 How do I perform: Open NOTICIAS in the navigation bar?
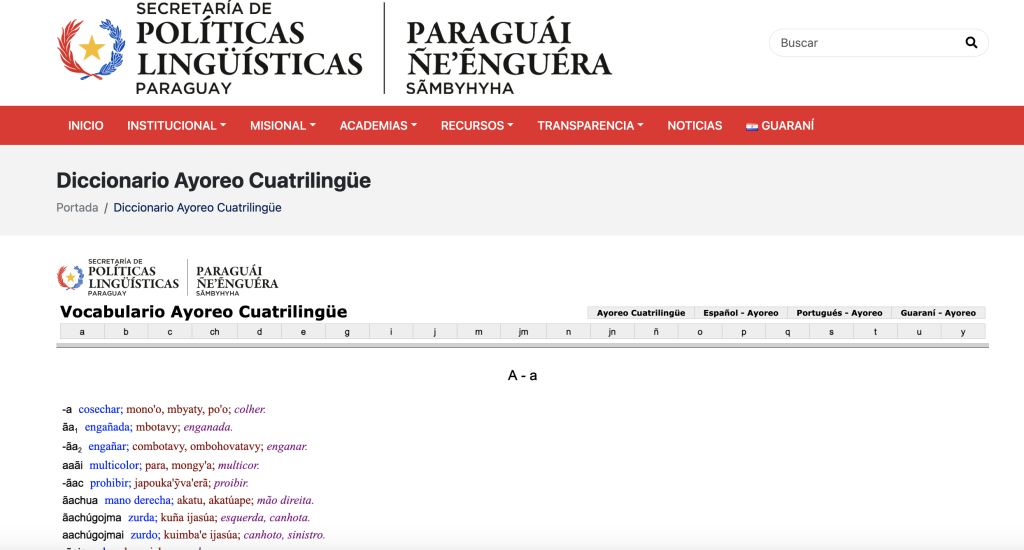[695, 125]
